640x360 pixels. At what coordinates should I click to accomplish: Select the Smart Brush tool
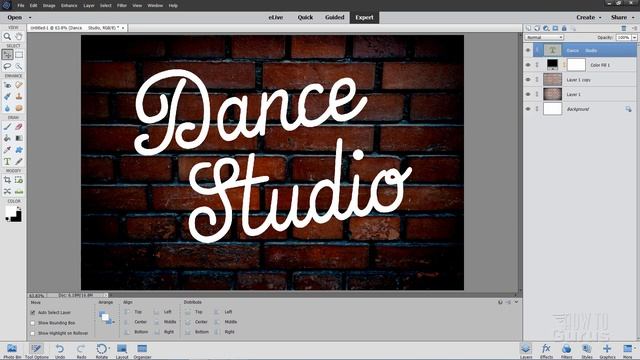(7, 96)
